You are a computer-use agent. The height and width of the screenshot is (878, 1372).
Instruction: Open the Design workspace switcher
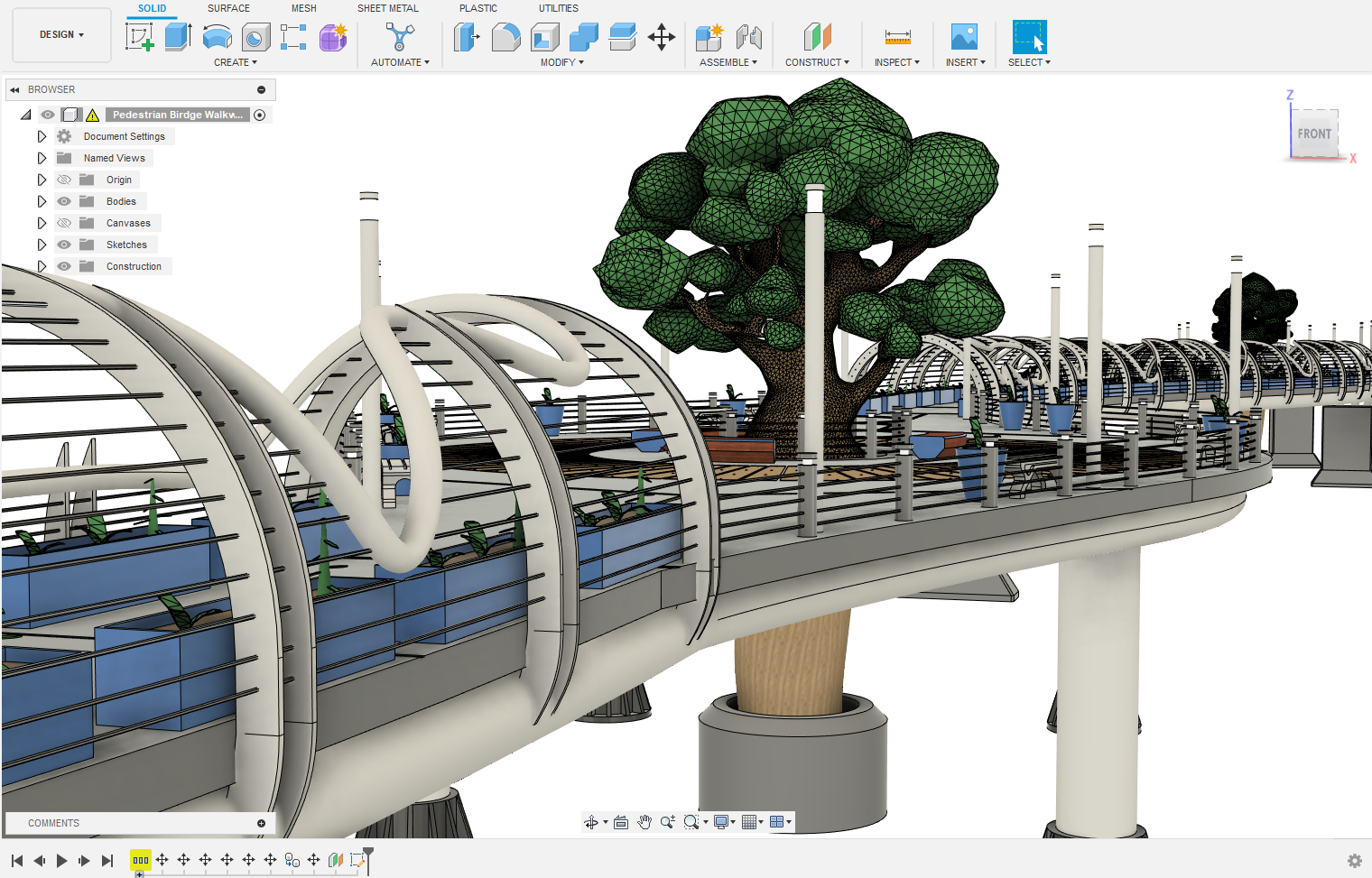pos(60,34)
